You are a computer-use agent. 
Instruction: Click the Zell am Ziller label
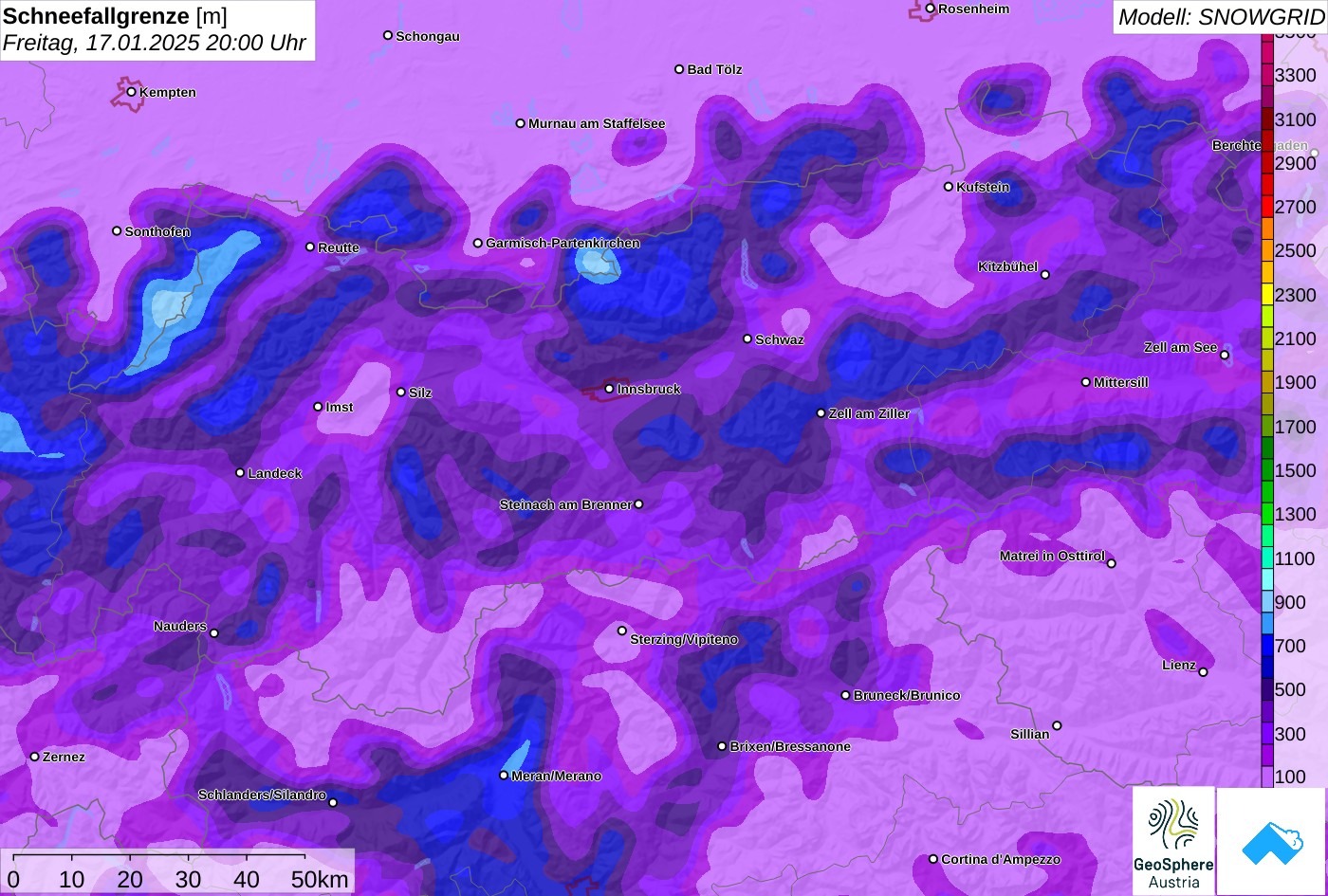pos(869,413)
